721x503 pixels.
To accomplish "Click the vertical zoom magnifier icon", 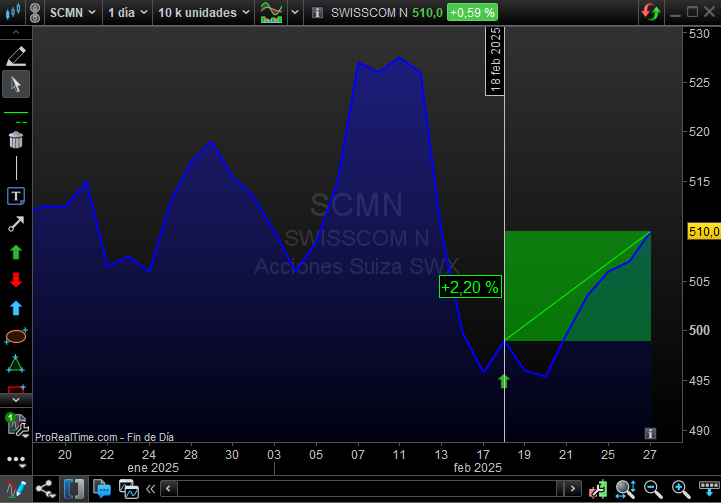I will click(x=626, y=489).
